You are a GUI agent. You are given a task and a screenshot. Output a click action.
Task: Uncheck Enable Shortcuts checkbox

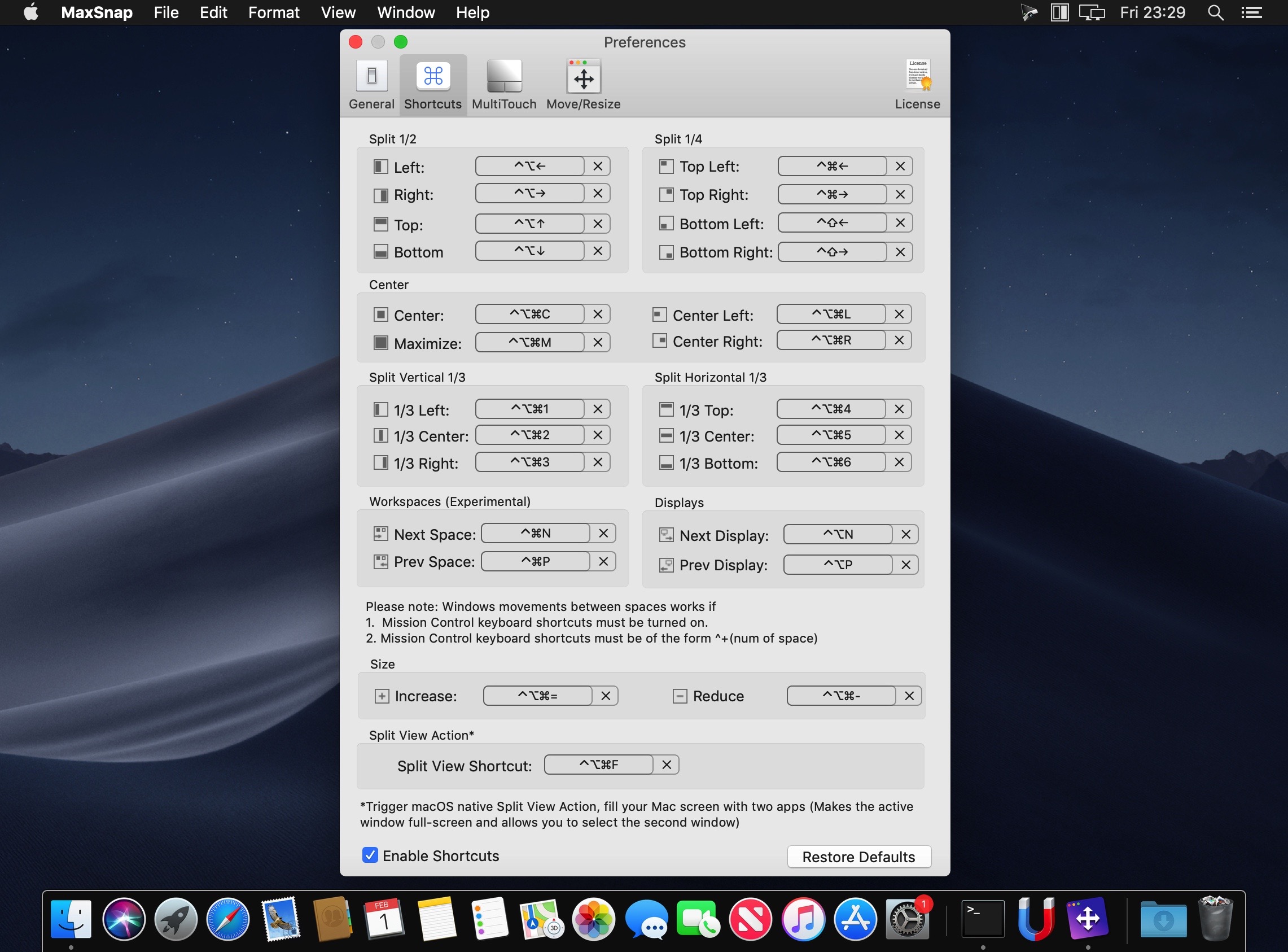click(370, 855)
